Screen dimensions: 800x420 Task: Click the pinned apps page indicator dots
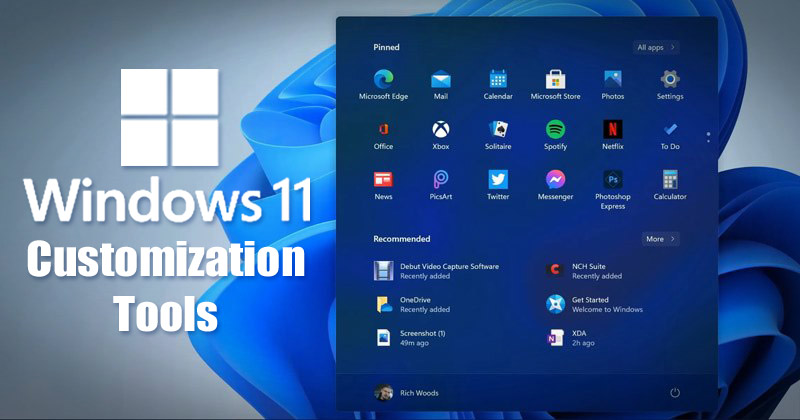(x=708, y=137)
